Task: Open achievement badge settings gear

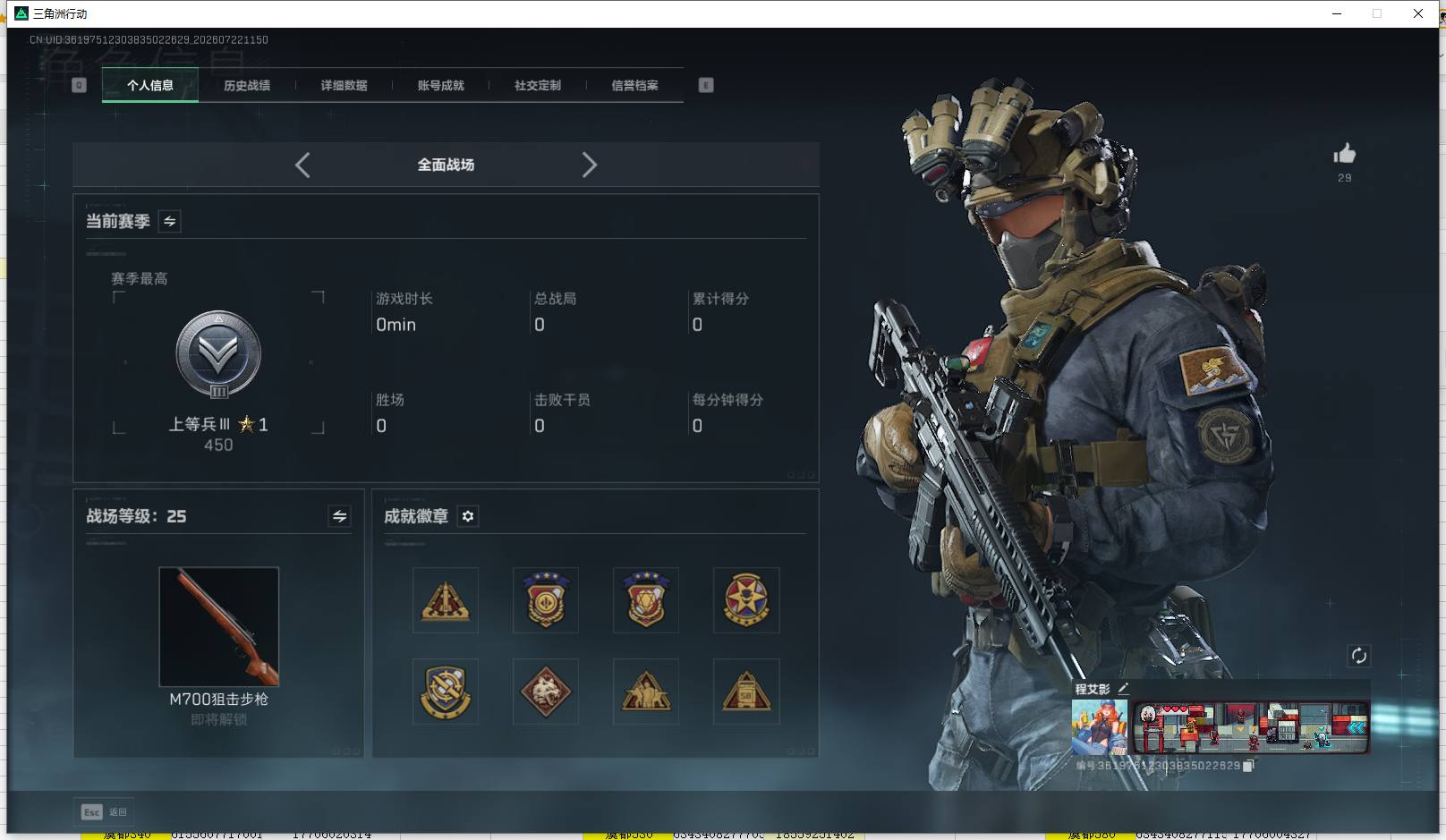Action: [x=468, y=516]
